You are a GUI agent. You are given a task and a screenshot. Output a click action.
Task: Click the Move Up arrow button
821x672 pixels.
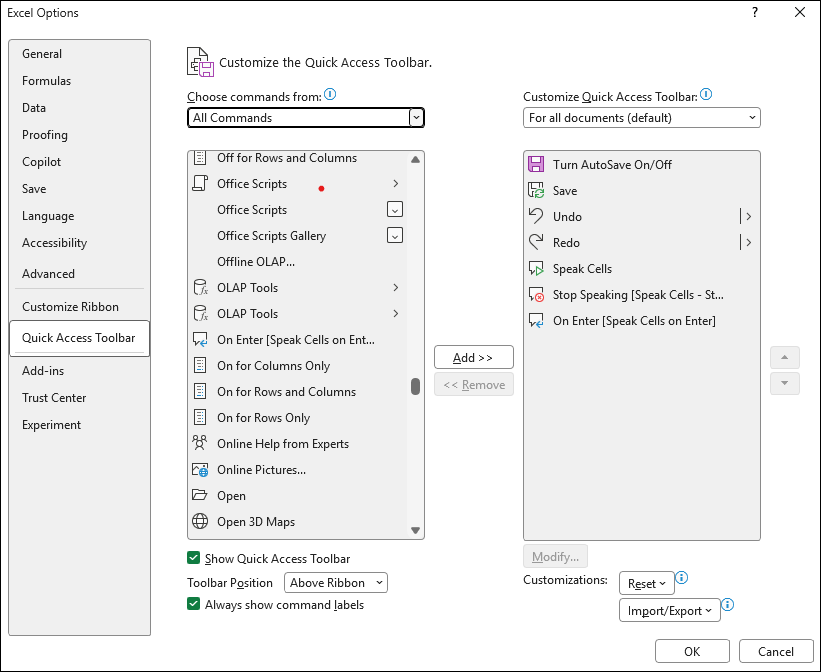(x=784, y=357)
